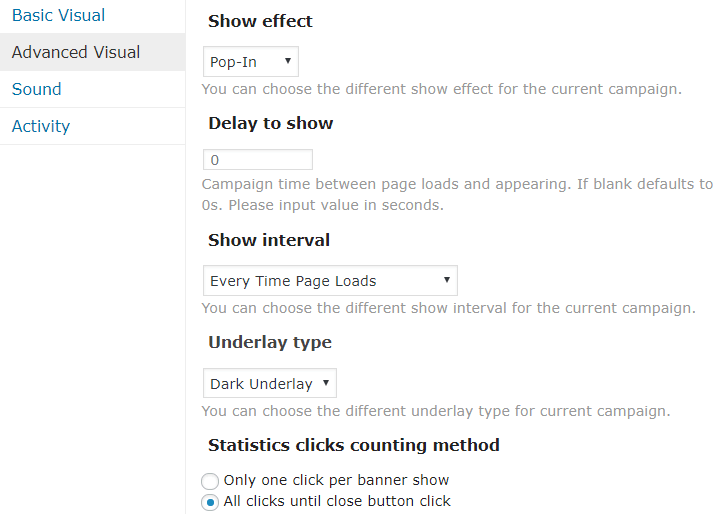Select the All clicks until close button click radio button

(x=210, y=502)
